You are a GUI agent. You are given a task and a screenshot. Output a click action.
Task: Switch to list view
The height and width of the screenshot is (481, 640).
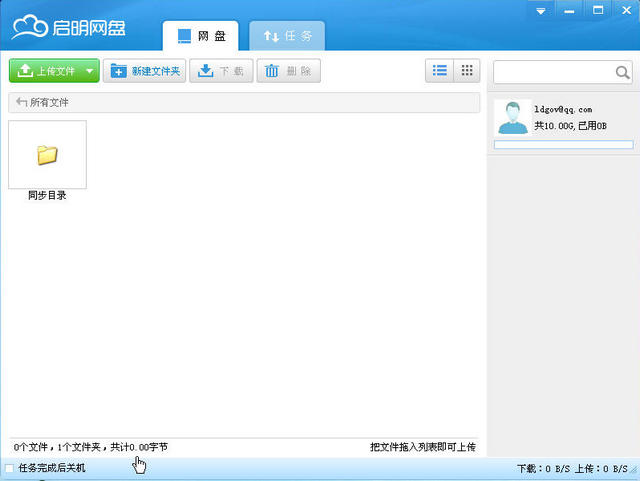click(439, 71)
